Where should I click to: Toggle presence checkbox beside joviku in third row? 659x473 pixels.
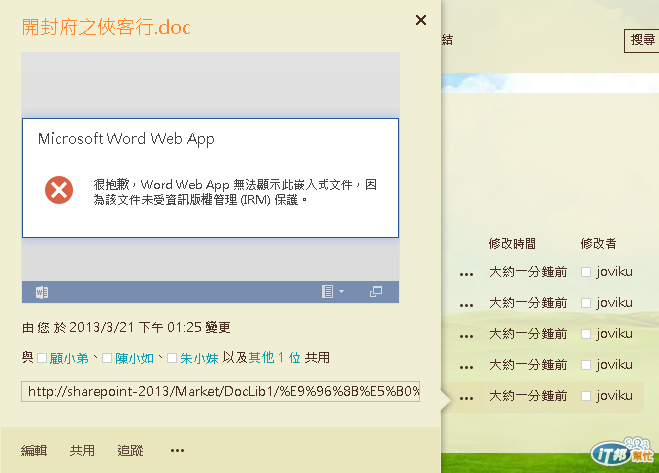586,334
